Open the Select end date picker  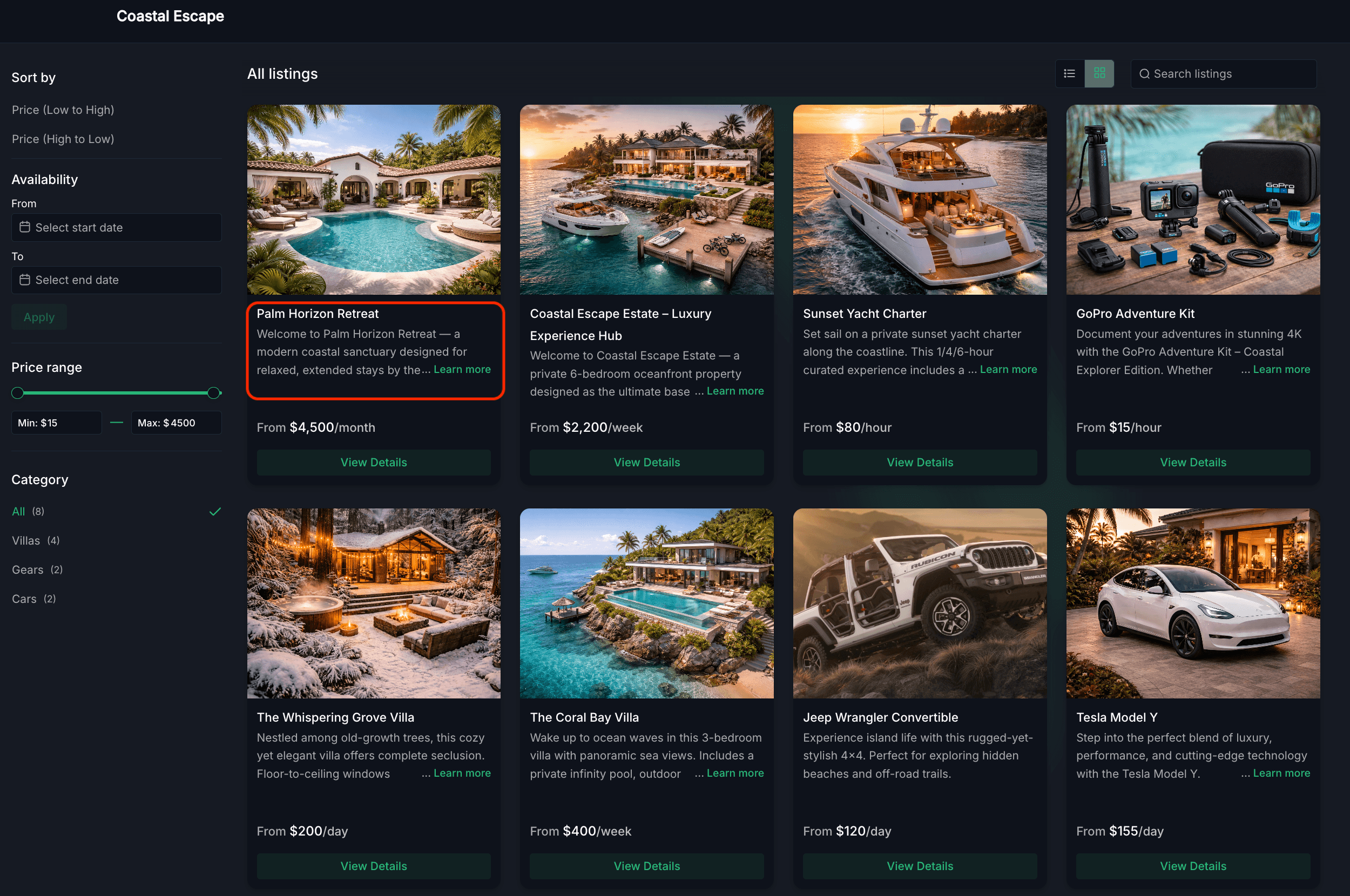click(x=117, y=280)
